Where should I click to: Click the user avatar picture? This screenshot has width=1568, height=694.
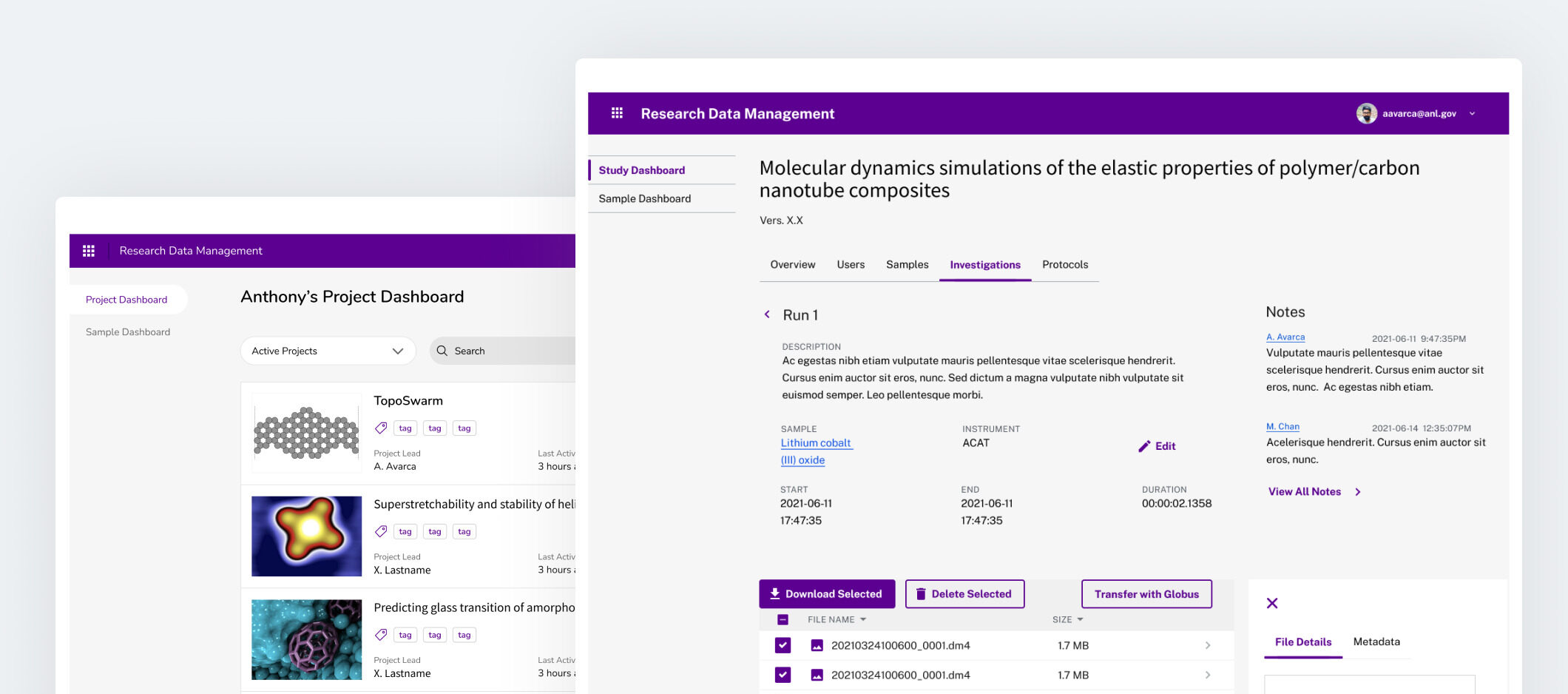coord(1366,113)
